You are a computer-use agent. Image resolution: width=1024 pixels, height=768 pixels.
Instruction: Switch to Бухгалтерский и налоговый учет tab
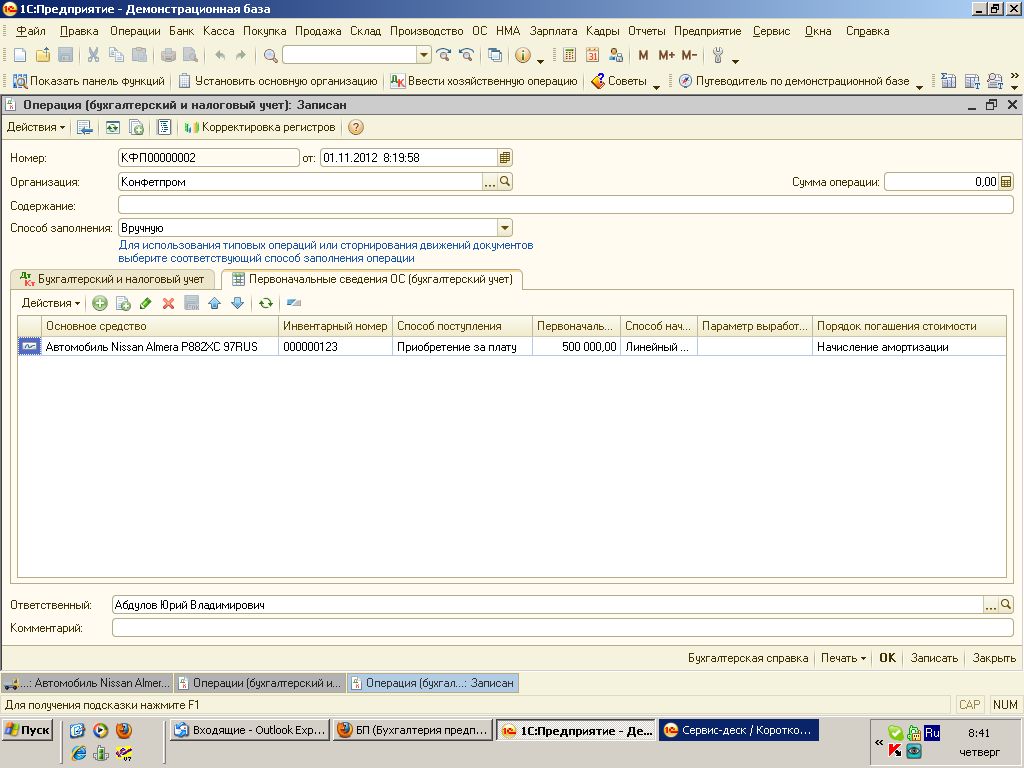[112, 279]
